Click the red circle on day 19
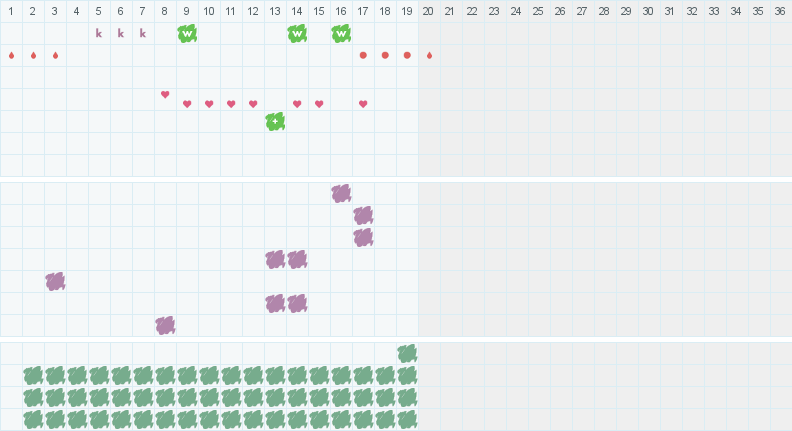 [407, 55]
